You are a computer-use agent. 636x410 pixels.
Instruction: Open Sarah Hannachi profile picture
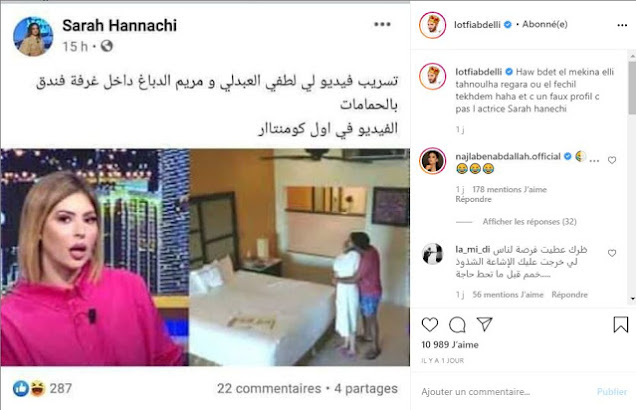(33, 36)
